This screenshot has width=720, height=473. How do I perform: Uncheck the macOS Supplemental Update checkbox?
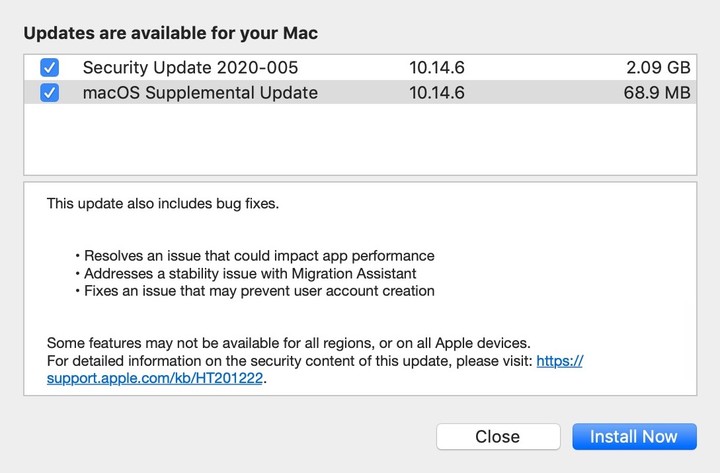coord(49,93)
